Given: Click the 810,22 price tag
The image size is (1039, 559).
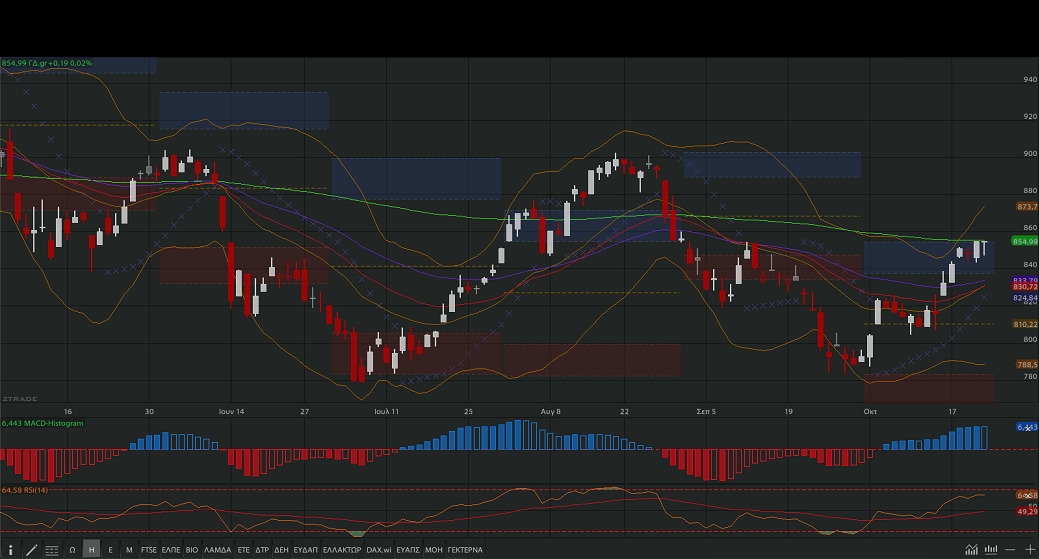Looking at the screenshot, I should (x=1025, y=325).
